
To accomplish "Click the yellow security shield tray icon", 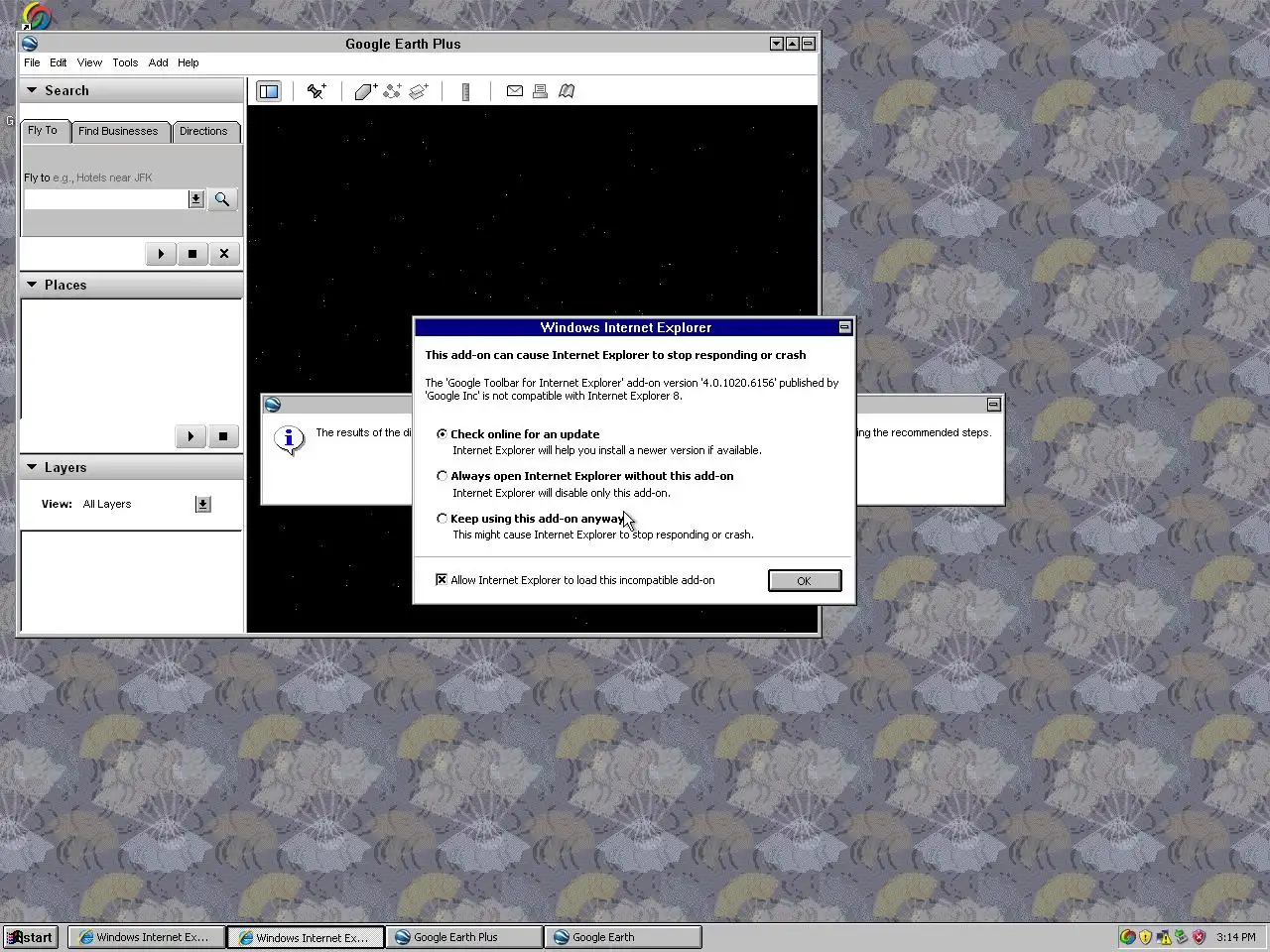I will 1146,937.
